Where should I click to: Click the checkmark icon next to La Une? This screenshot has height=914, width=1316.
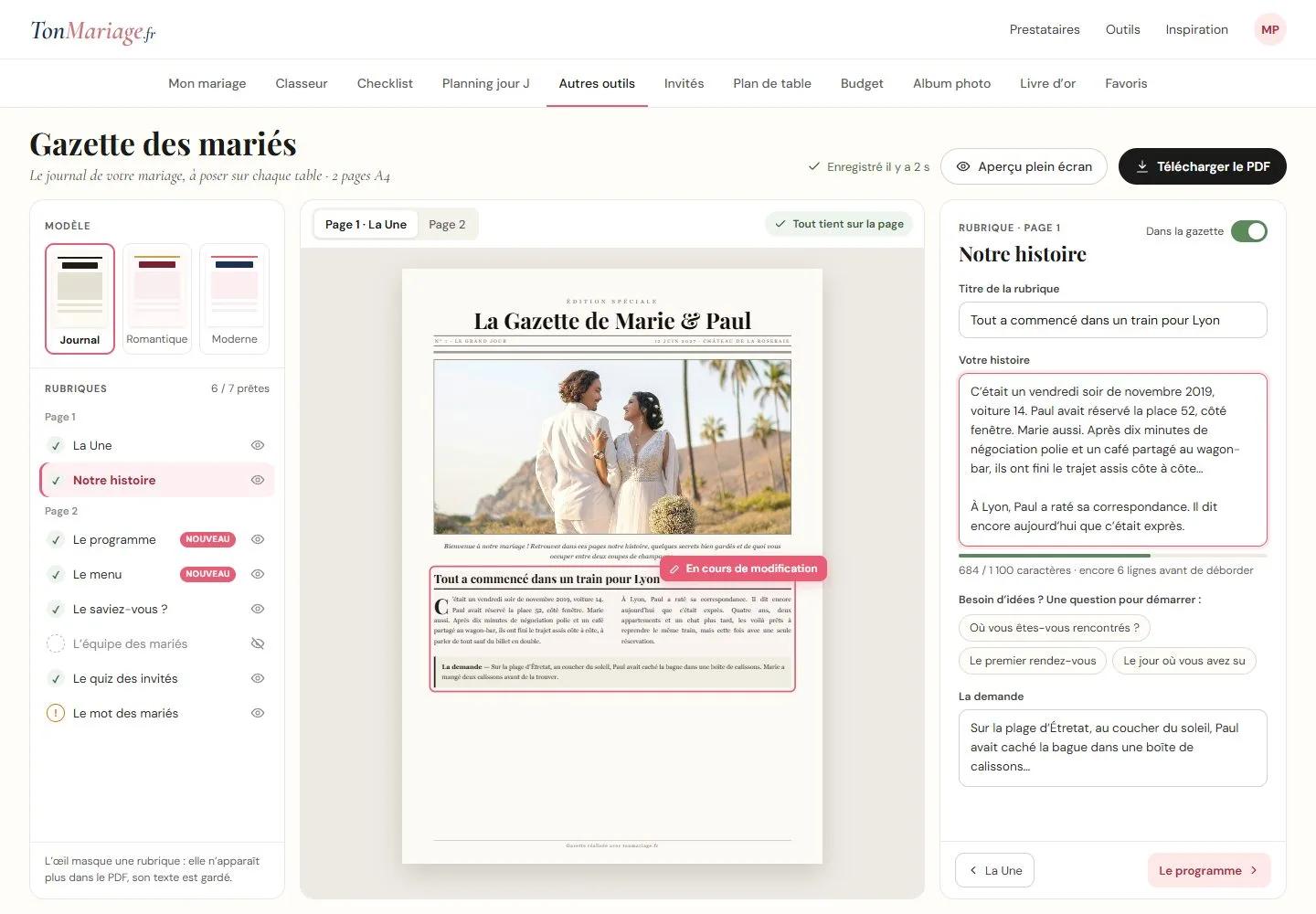coord(56,445)
